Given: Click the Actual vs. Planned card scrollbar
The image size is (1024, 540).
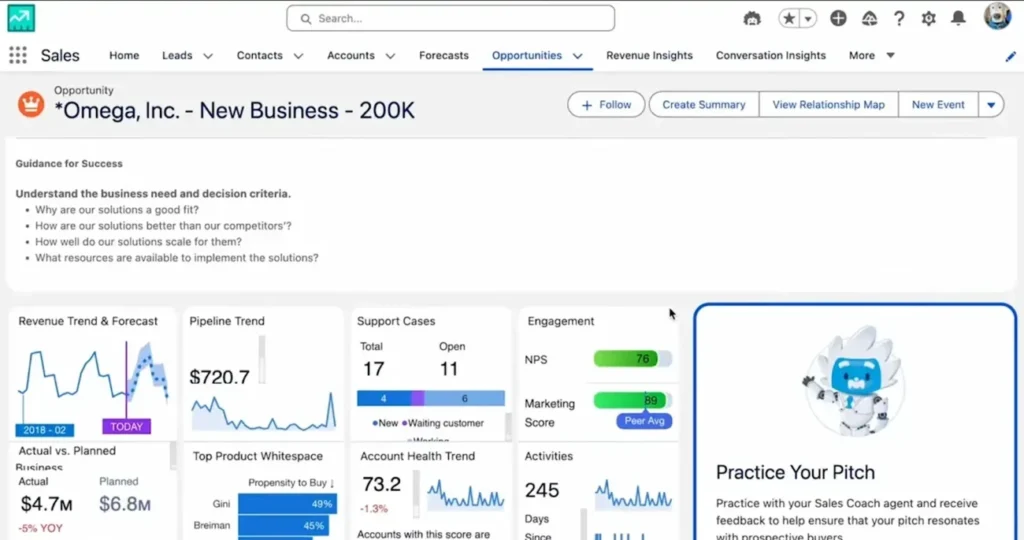Looking at the screenshot, I should point(173,455).
